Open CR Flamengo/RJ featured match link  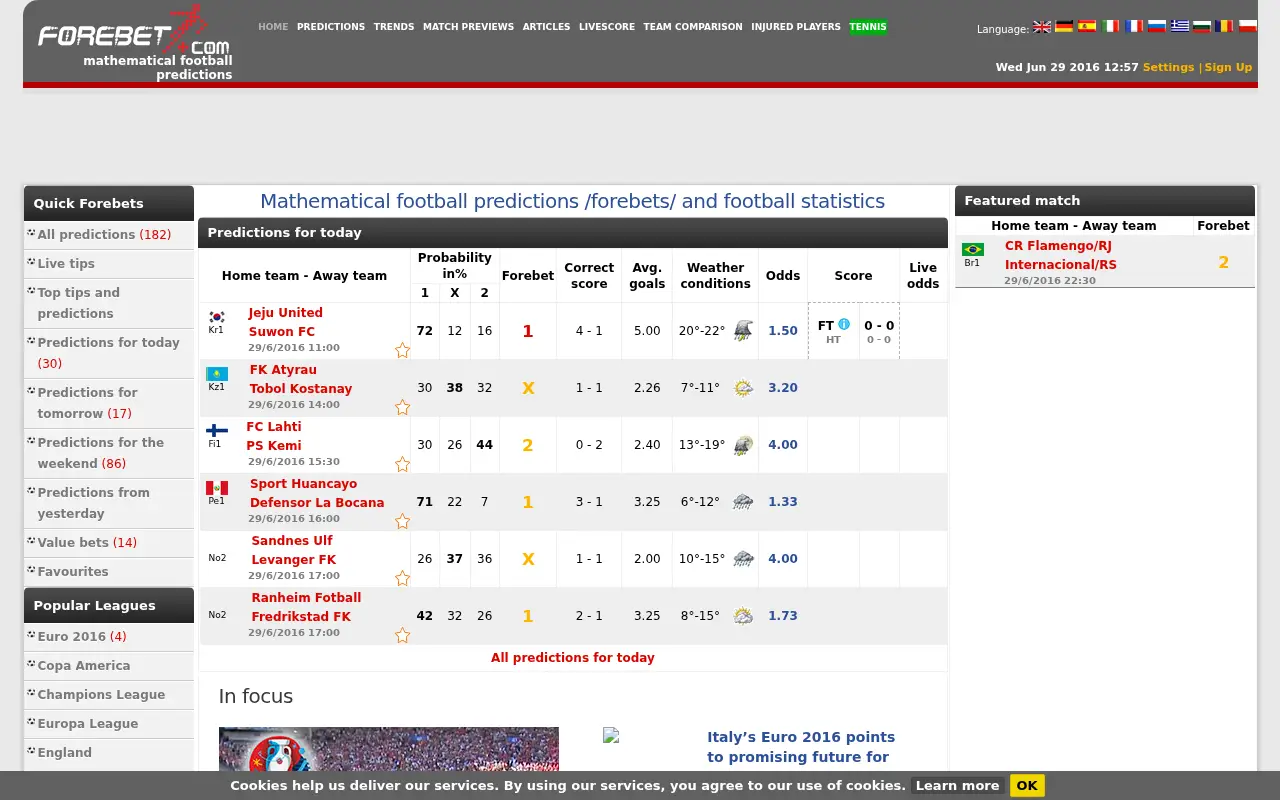[1058, 246]
